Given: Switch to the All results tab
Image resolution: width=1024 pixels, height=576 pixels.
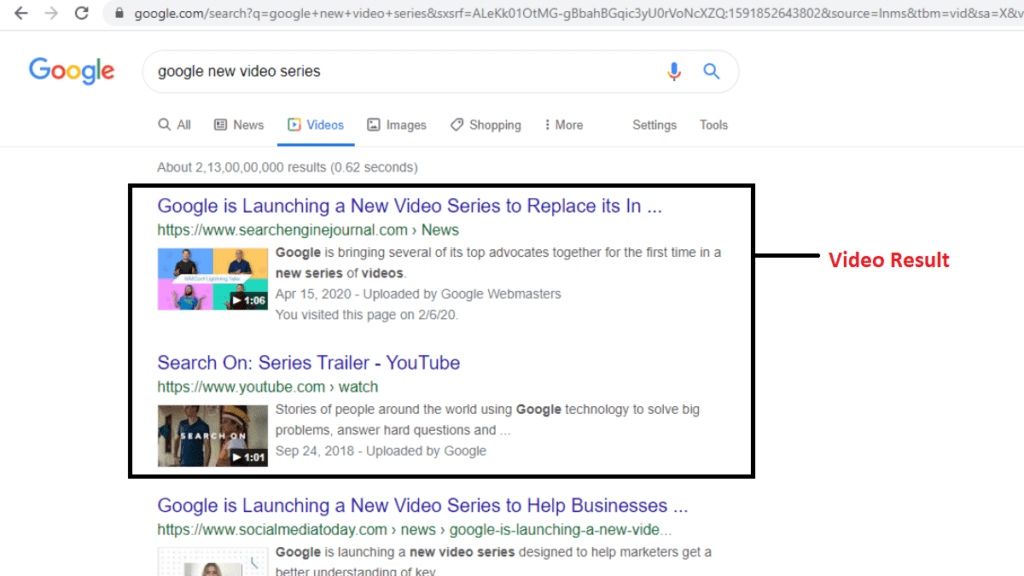Looking at the screenshot, I should click(174, 125).
